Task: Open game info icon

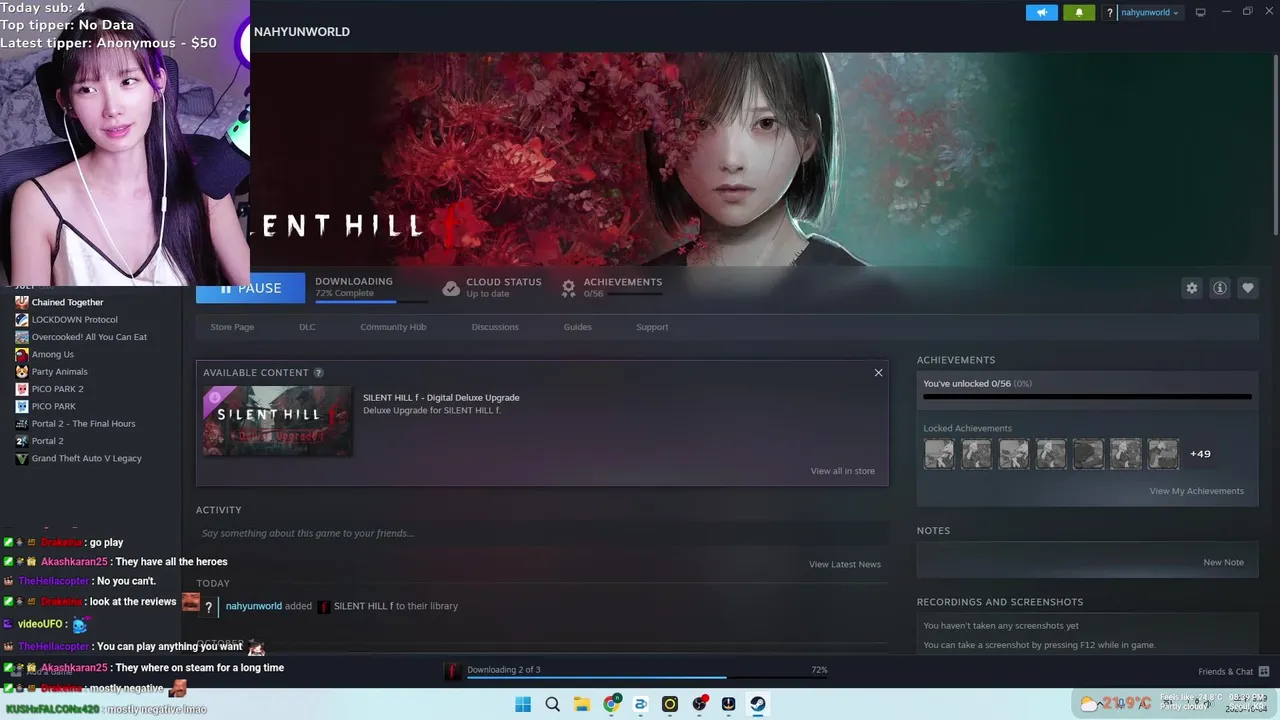Action: point(1220,288)
